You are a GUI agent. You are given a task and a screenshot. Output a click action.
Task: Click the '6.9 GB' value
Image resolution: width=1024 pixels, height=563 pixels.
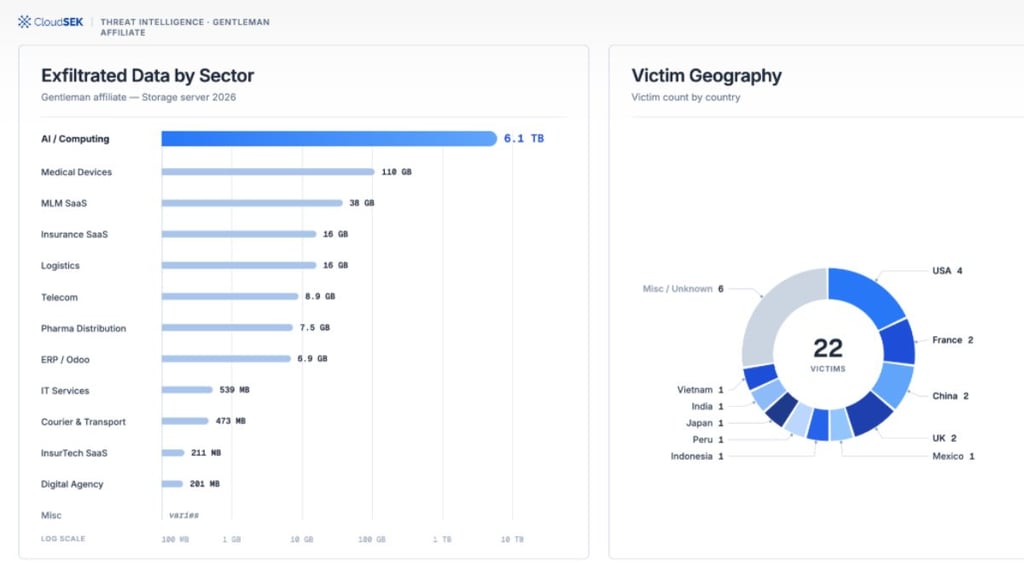click(x=312, y=359)
